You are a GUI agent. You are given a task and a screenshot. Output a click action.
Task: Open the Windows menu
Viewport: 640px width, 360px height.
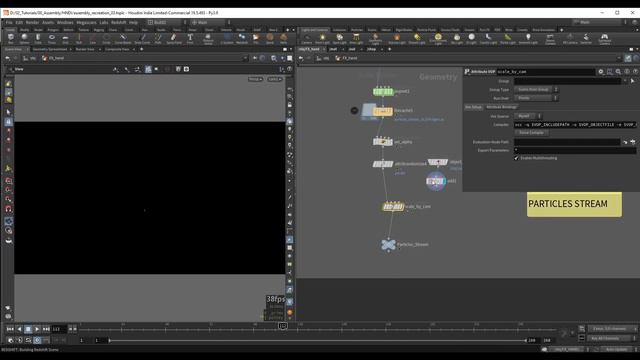(x=65, y=22)
